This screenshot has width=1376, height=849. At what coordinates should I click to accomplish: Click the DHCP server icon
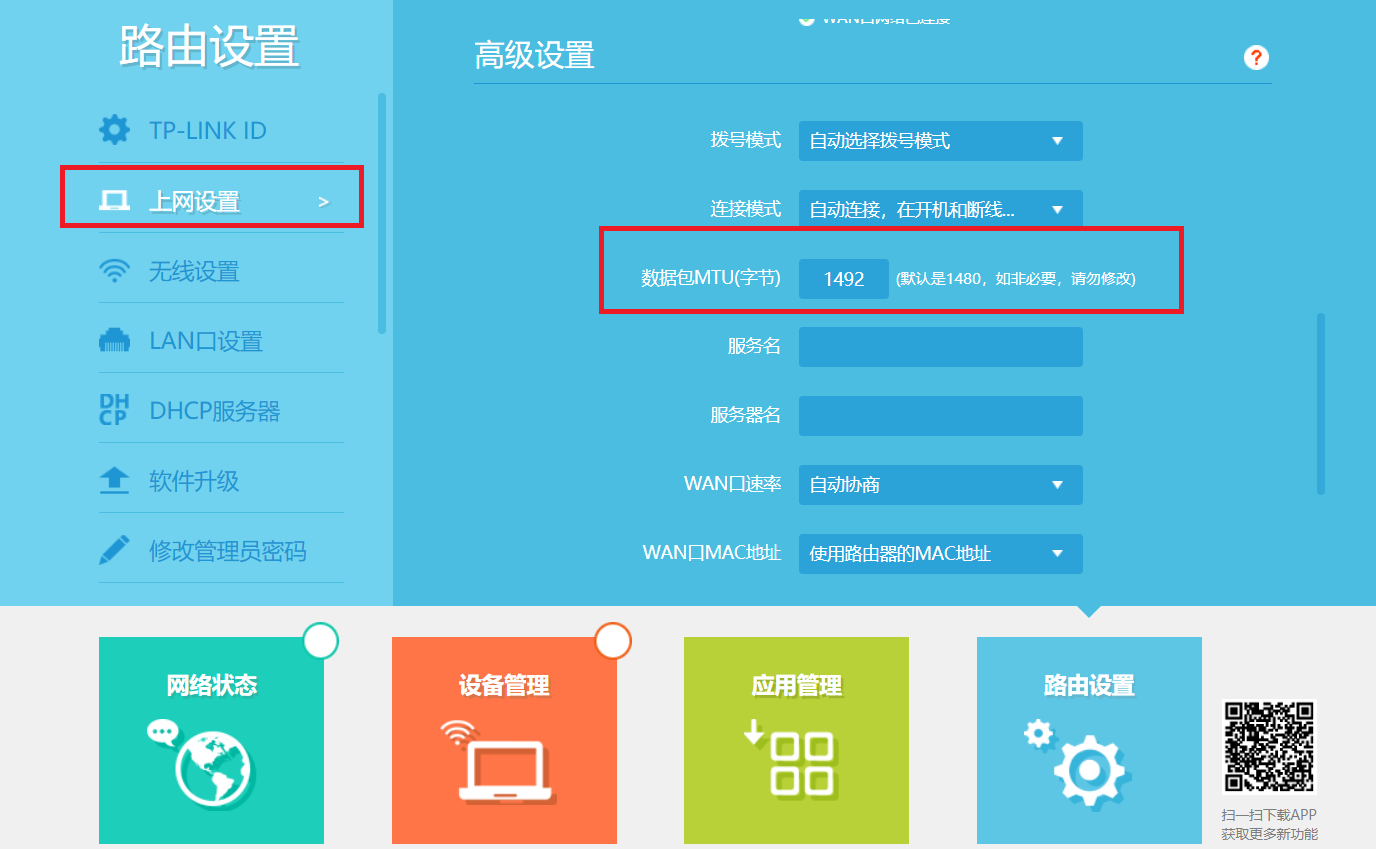(x=114, y=410)
